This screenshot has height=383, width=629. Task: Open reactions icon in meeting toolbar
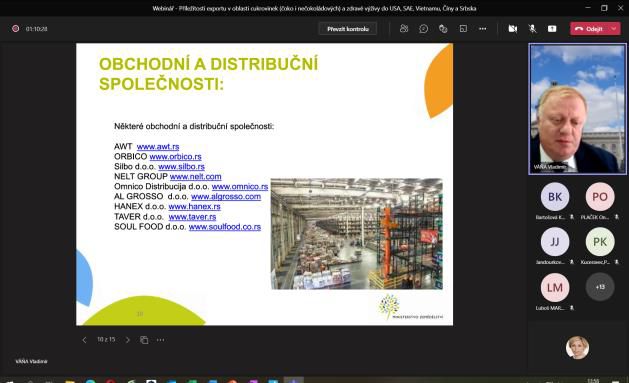pyautogui.click(x=443, y=28)
